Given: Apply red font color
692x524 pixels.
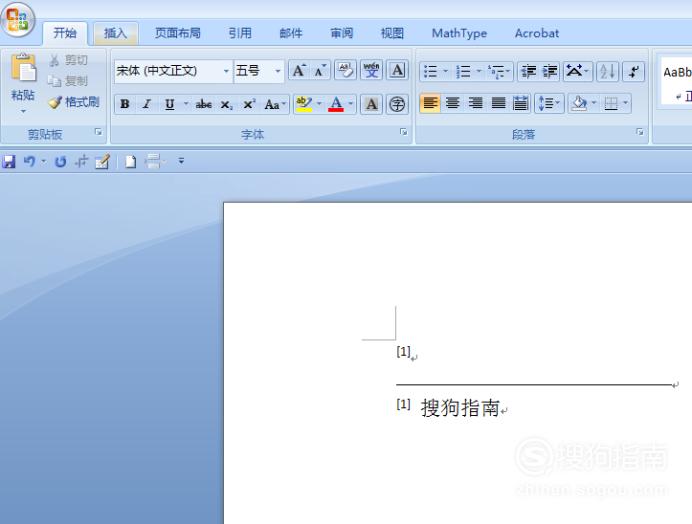Looking at the screenshot, I should point(336,104).
